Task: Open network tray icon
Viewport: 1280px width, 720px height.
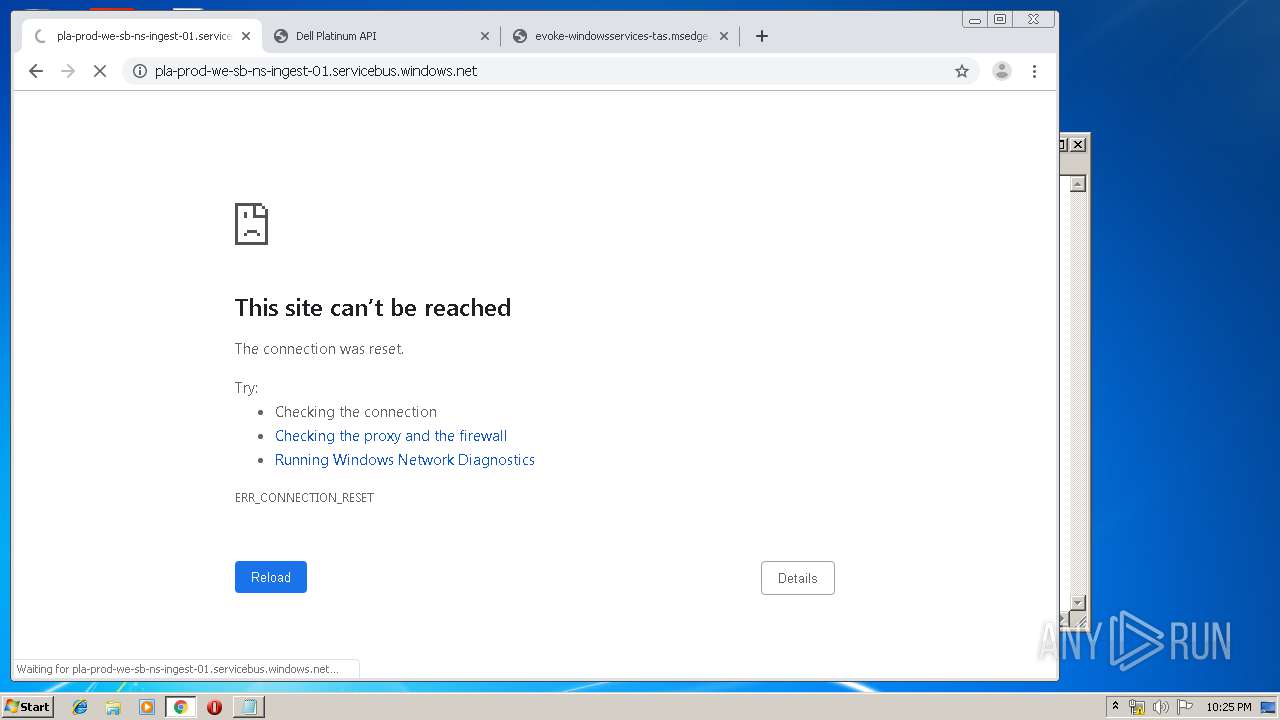Action: [1137, 707]
